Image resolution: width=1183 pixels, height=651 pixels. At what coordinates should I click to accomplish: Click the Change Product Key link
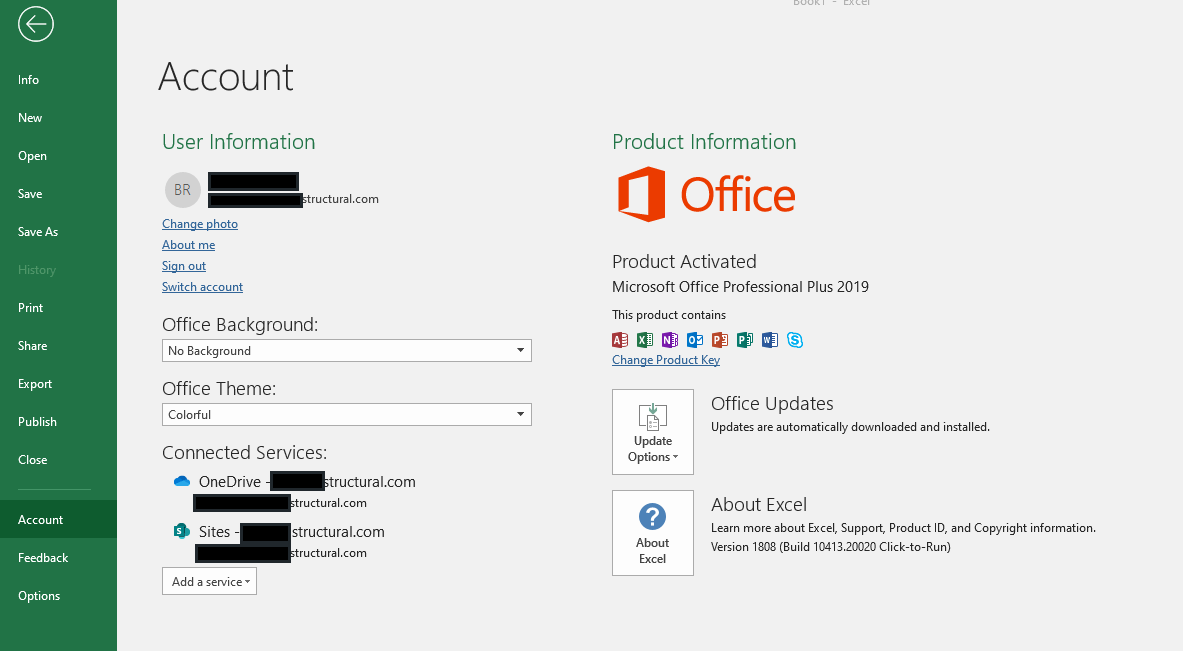click(x=666, y=361)
